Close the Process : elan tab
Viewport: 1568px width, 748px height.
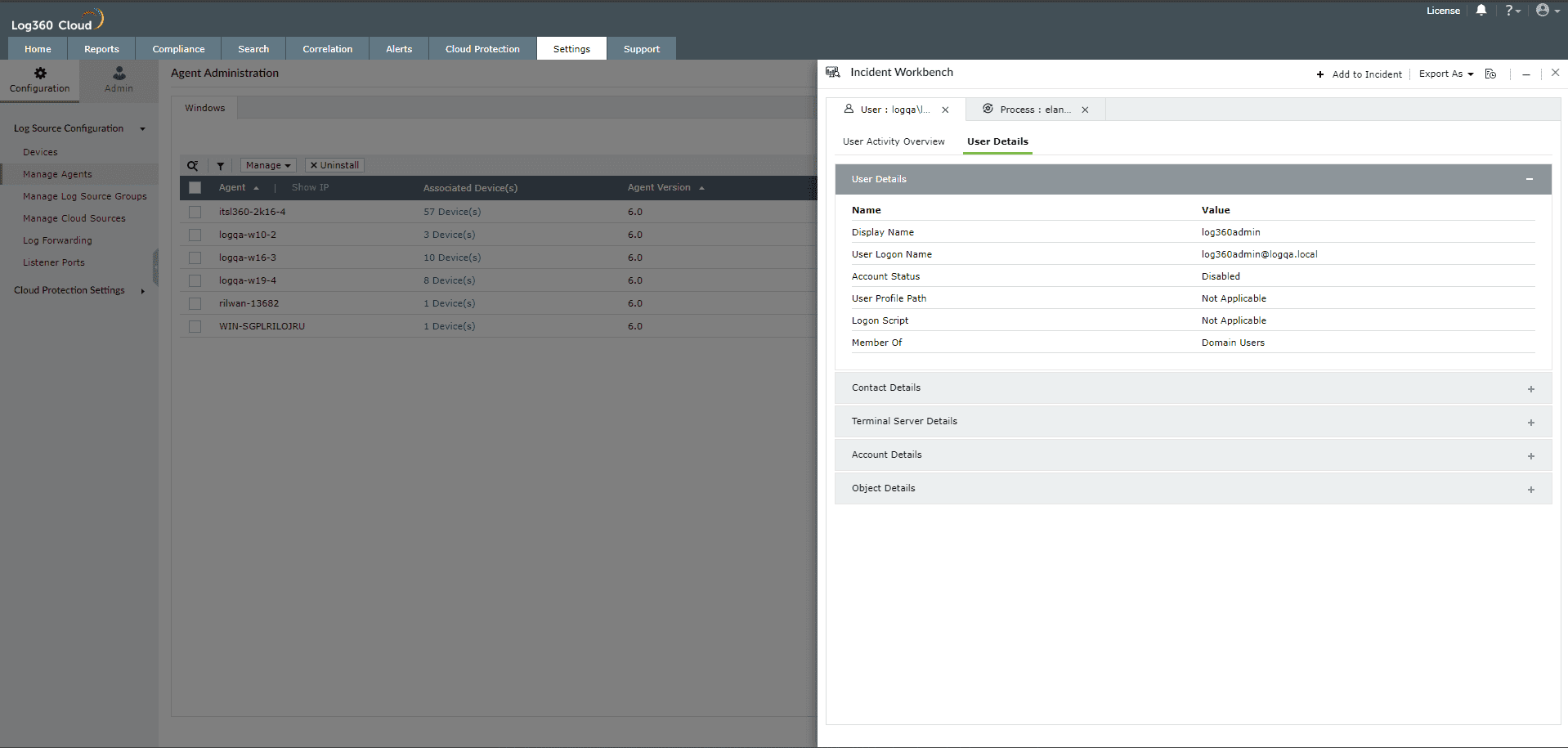[1085, 110]
